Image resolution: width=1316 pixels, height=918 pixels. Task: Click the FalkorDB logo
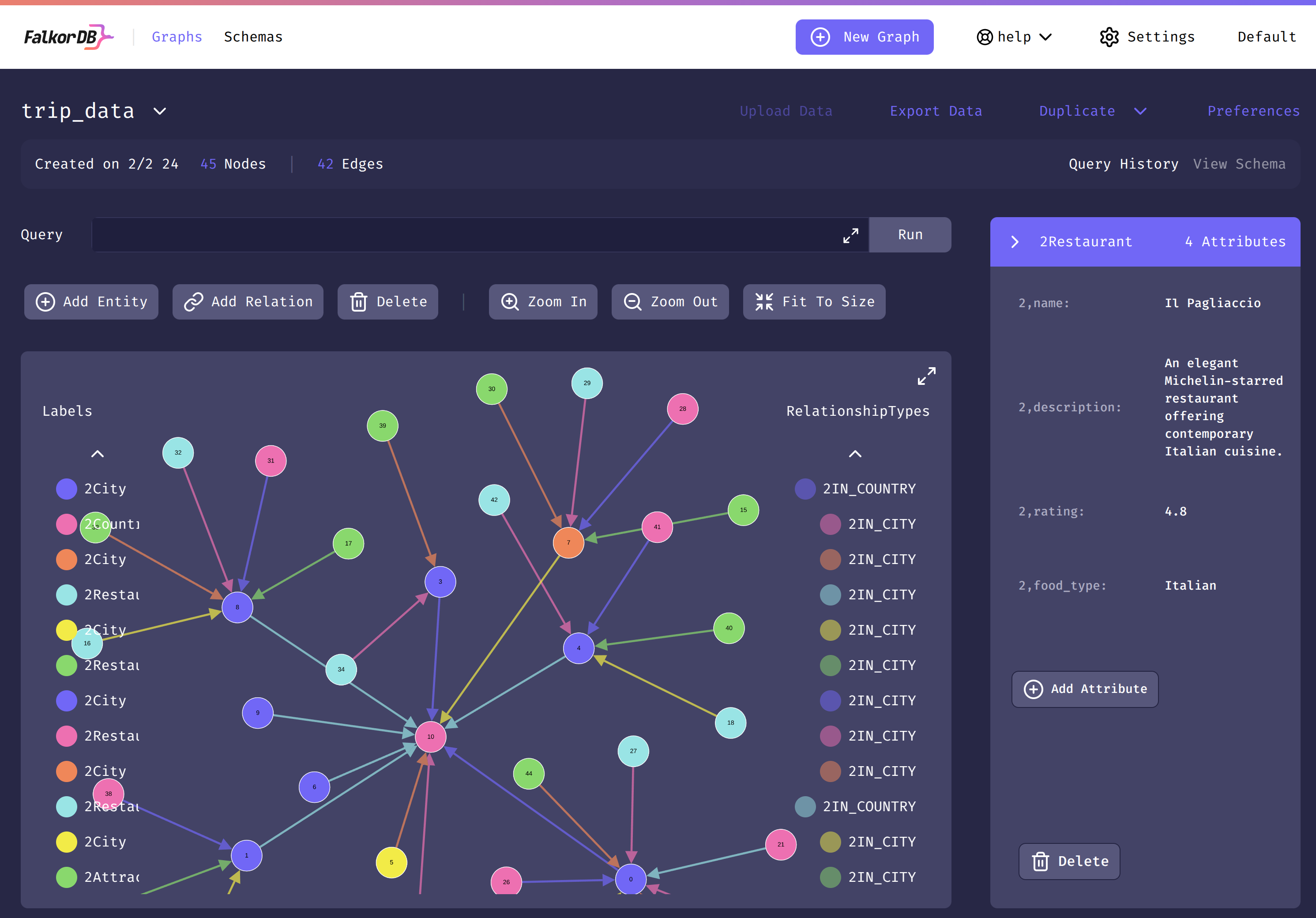68,37
